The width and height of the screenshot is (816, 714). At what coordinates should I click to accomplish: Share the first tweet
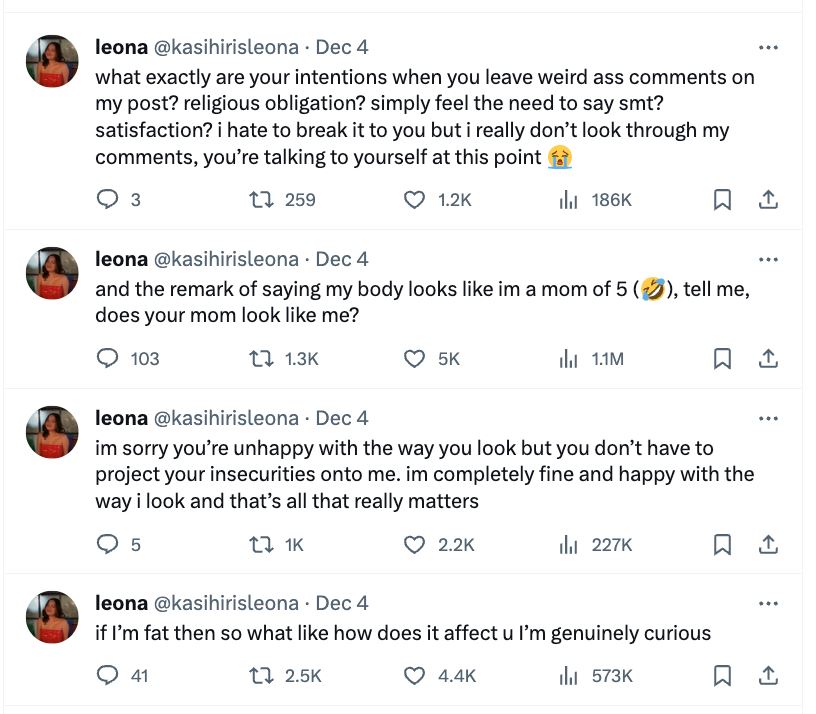tap(768, 199)
